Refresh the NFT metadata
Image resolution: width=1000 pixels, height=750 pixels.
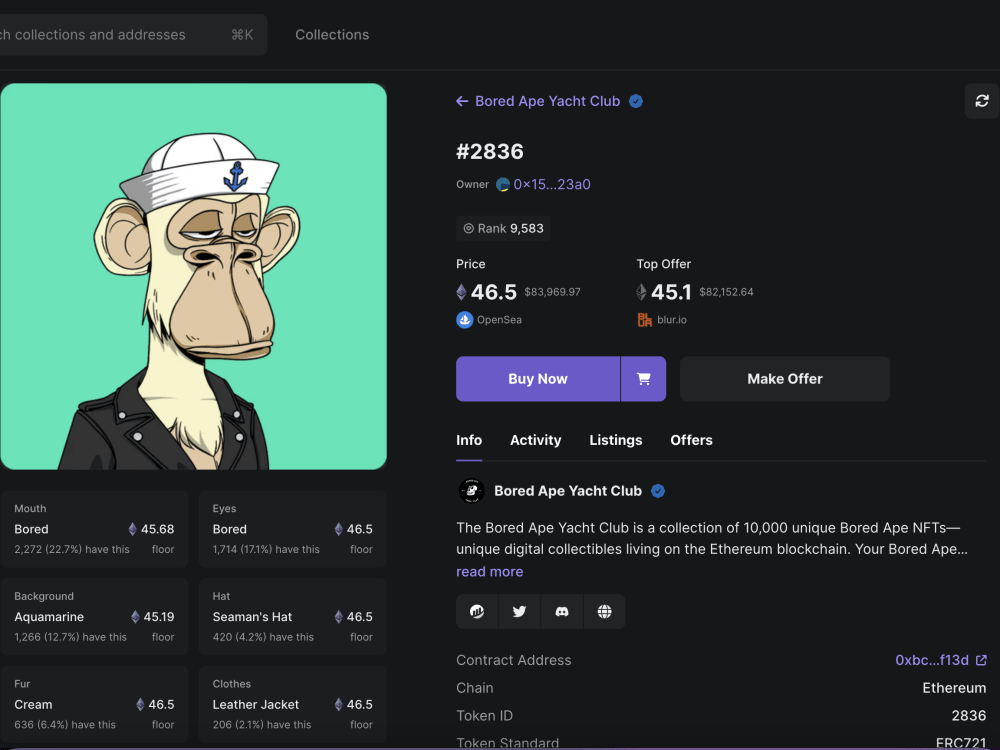(x=981, y=101)
